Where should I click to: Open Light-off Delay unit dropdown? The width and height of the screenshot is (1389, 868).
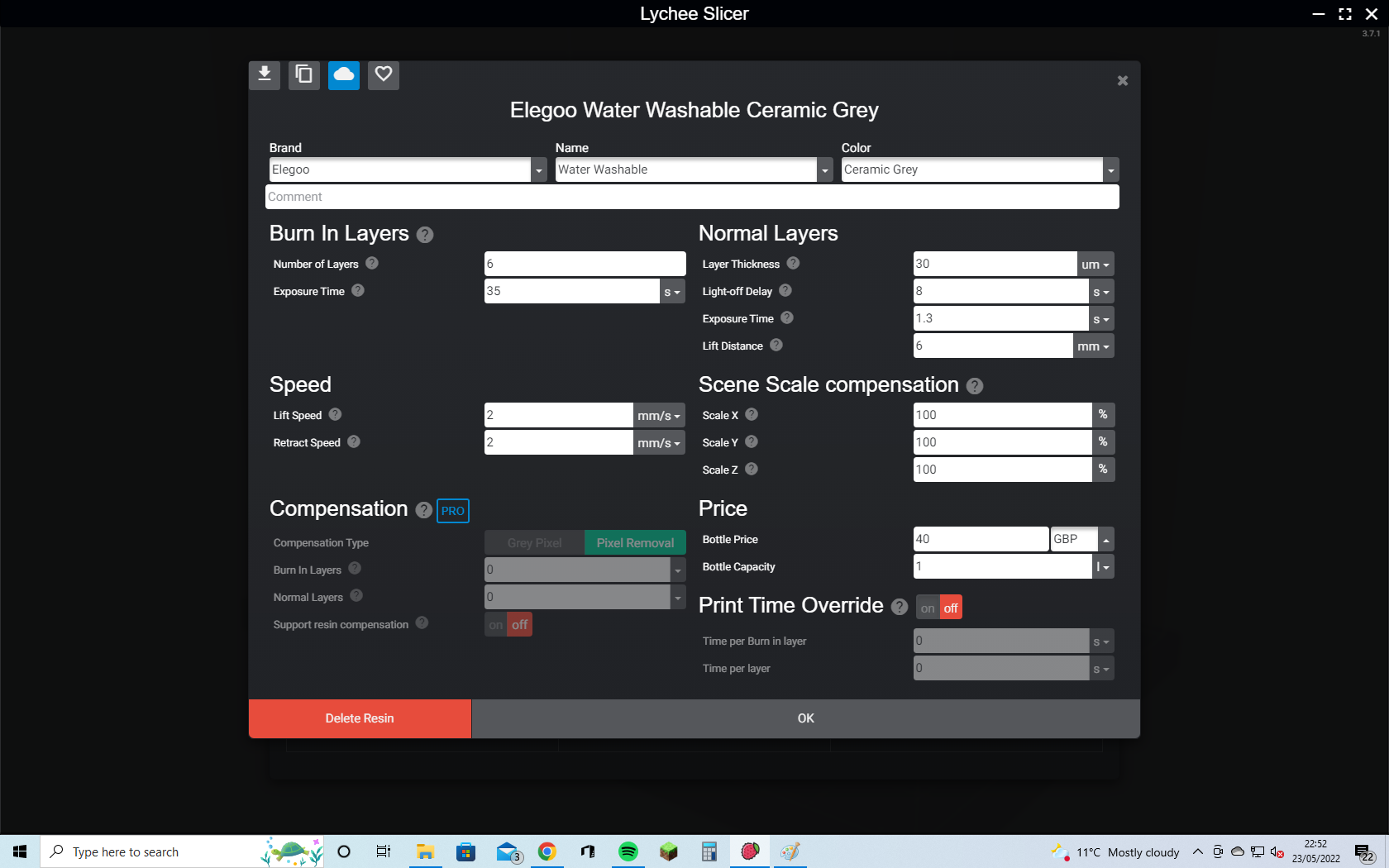tap(1101, 291)
